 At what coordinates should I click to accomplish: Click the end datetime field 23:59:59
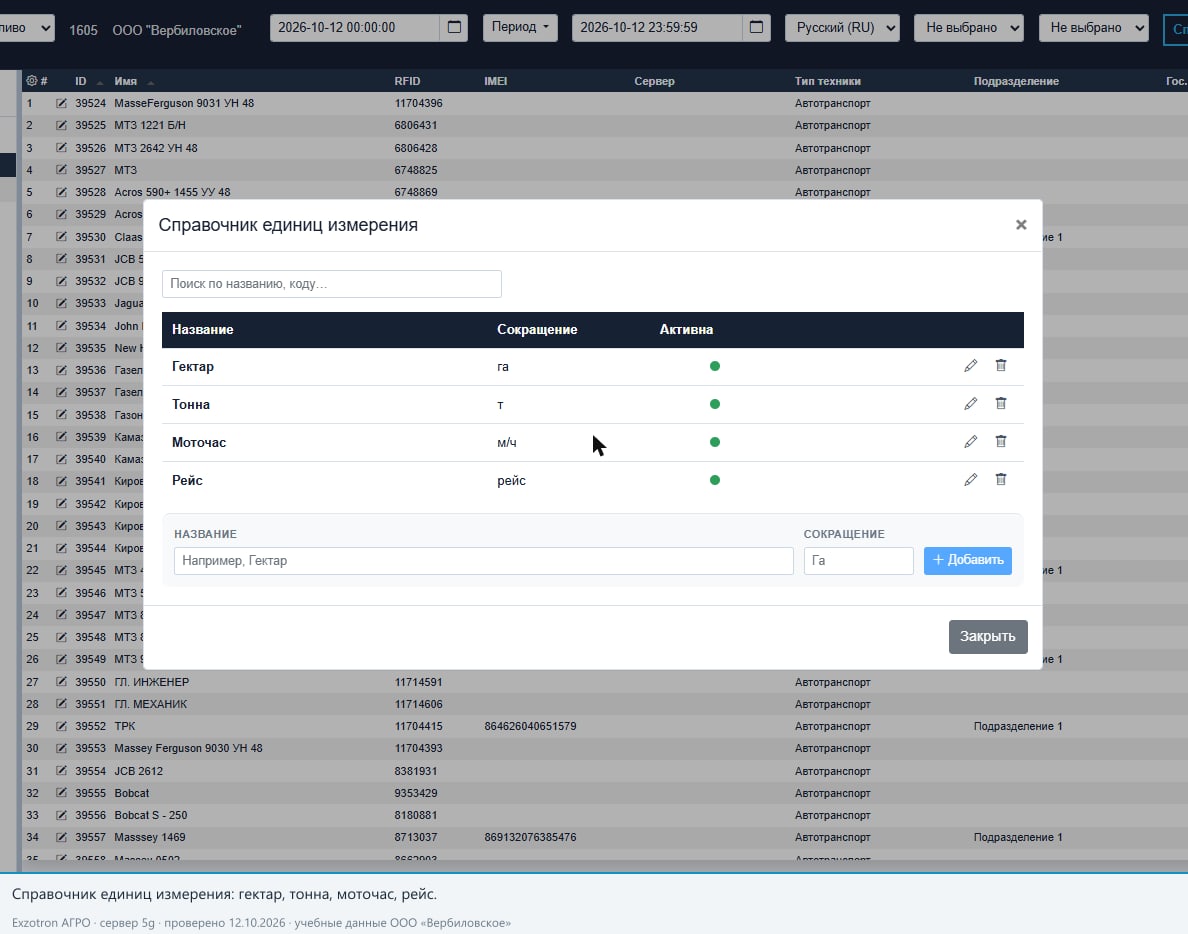point(657,27)
